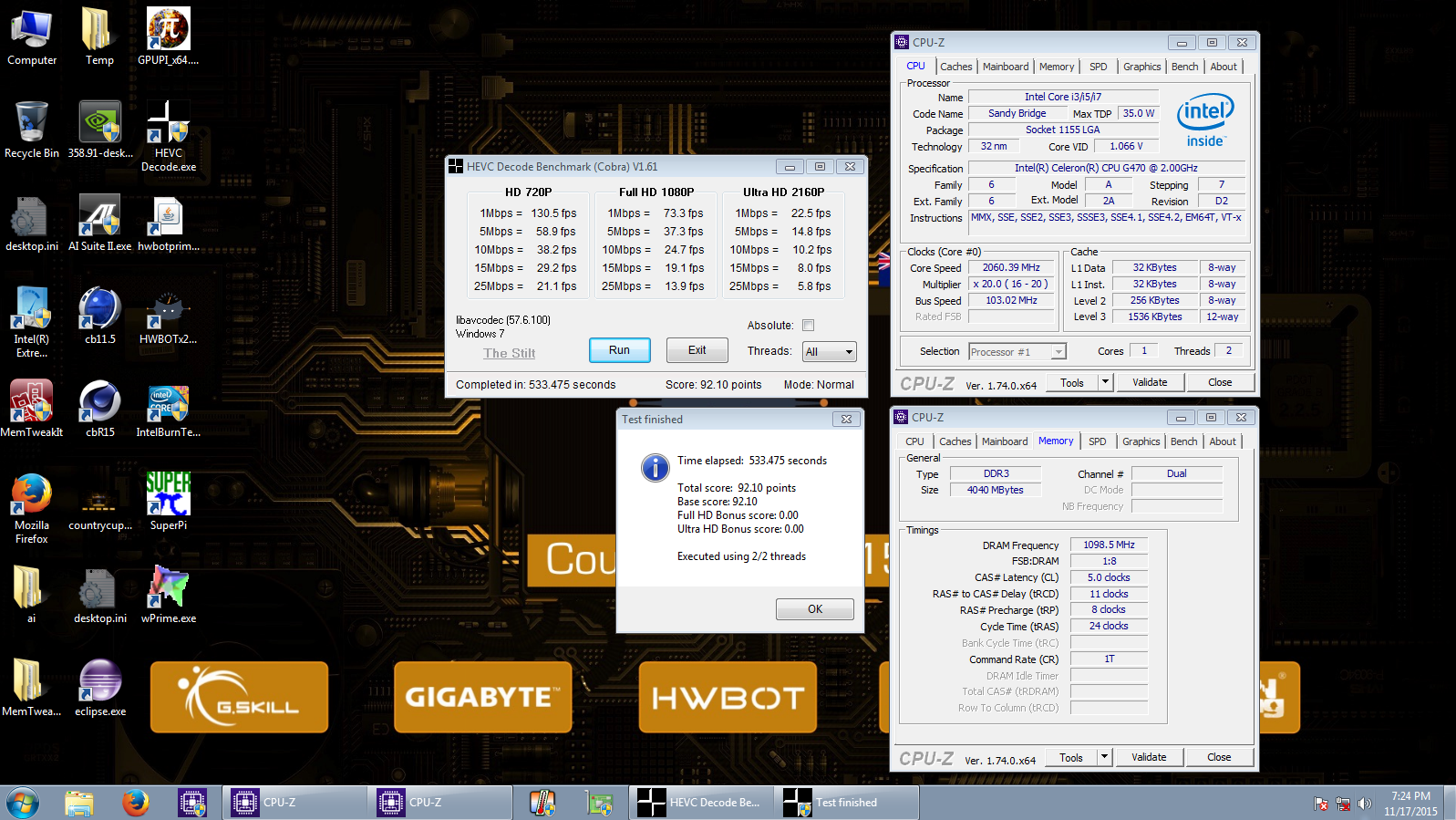The height and width of the screenshot is (820, 1456).
Task: Select the AI Suite II.exe icon
Action: click(100, 223)
